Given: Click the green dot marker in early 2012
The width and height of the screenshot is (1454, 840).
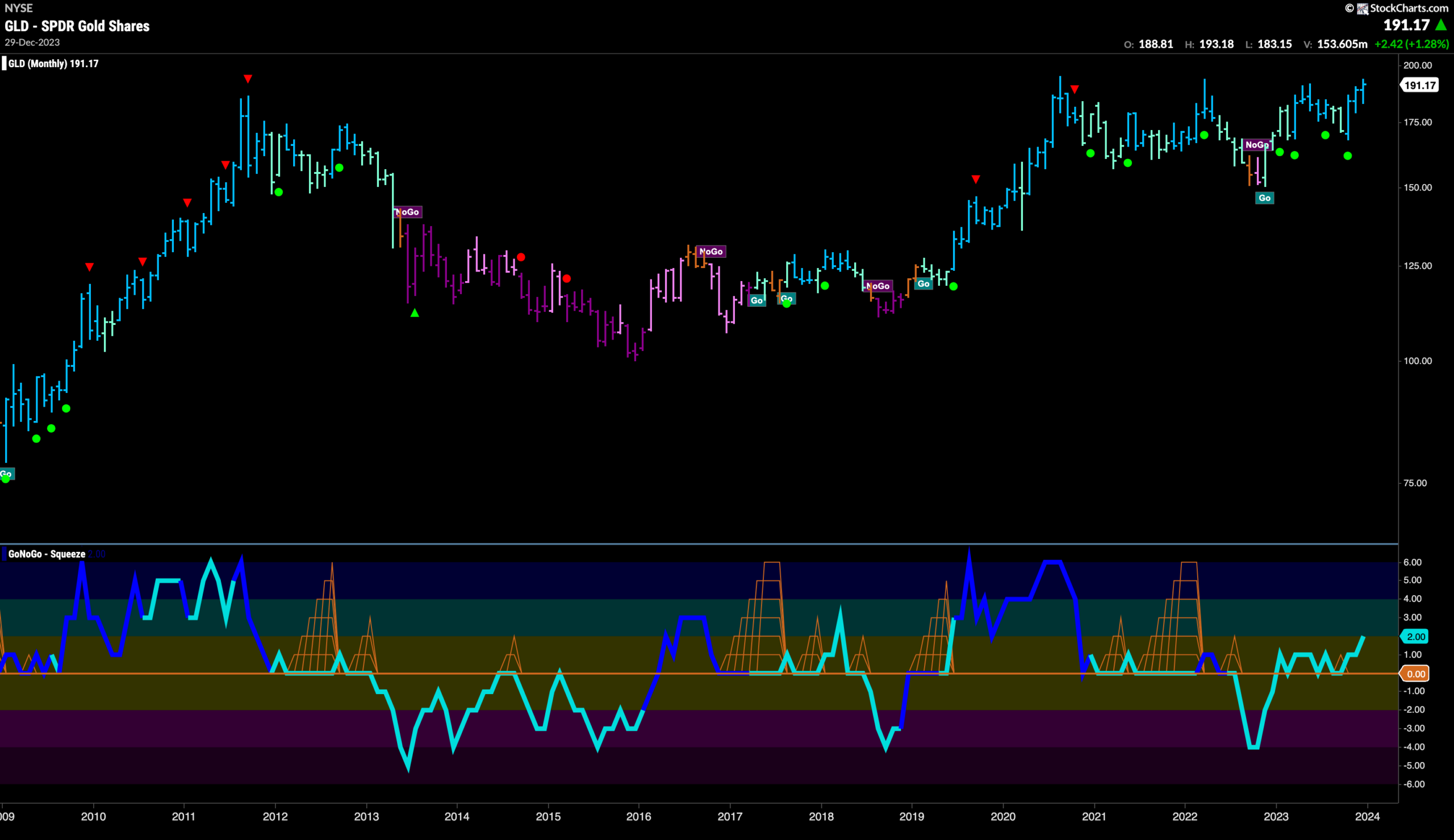Looking at the screenshot, I should pos(278,192).
